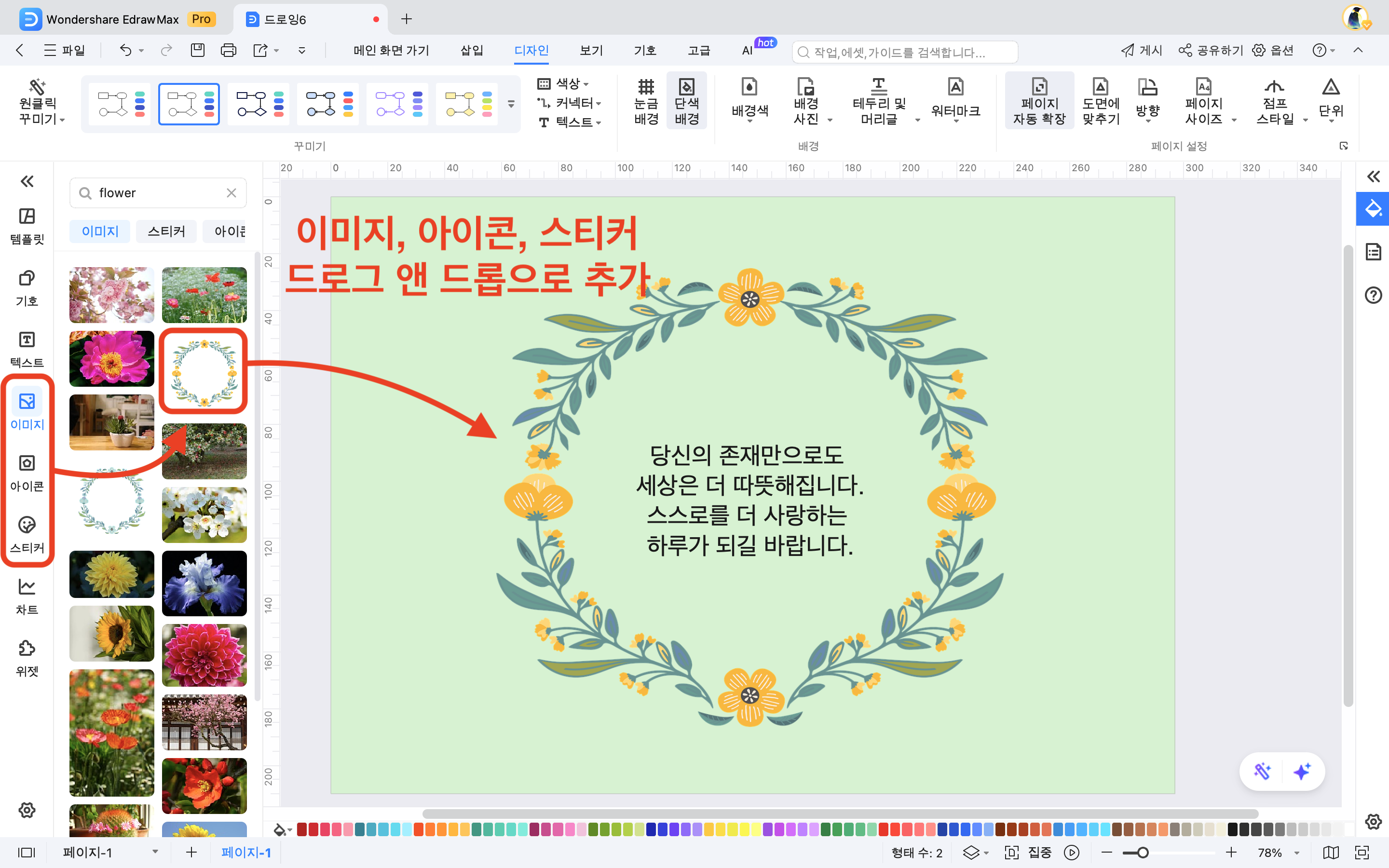The width and height of the screenshot is (1389, 868).
Task: Toggle 눈금 배경 grid background
Action: (x=646, y=102)
